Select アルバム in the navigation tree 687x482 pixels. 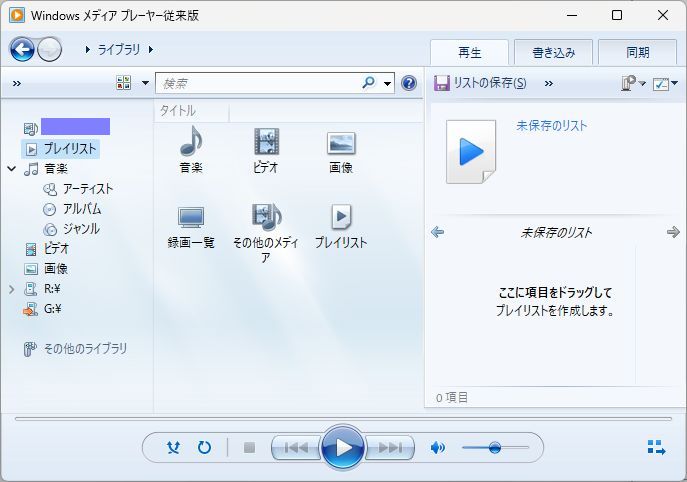click(x=82, y=209)
